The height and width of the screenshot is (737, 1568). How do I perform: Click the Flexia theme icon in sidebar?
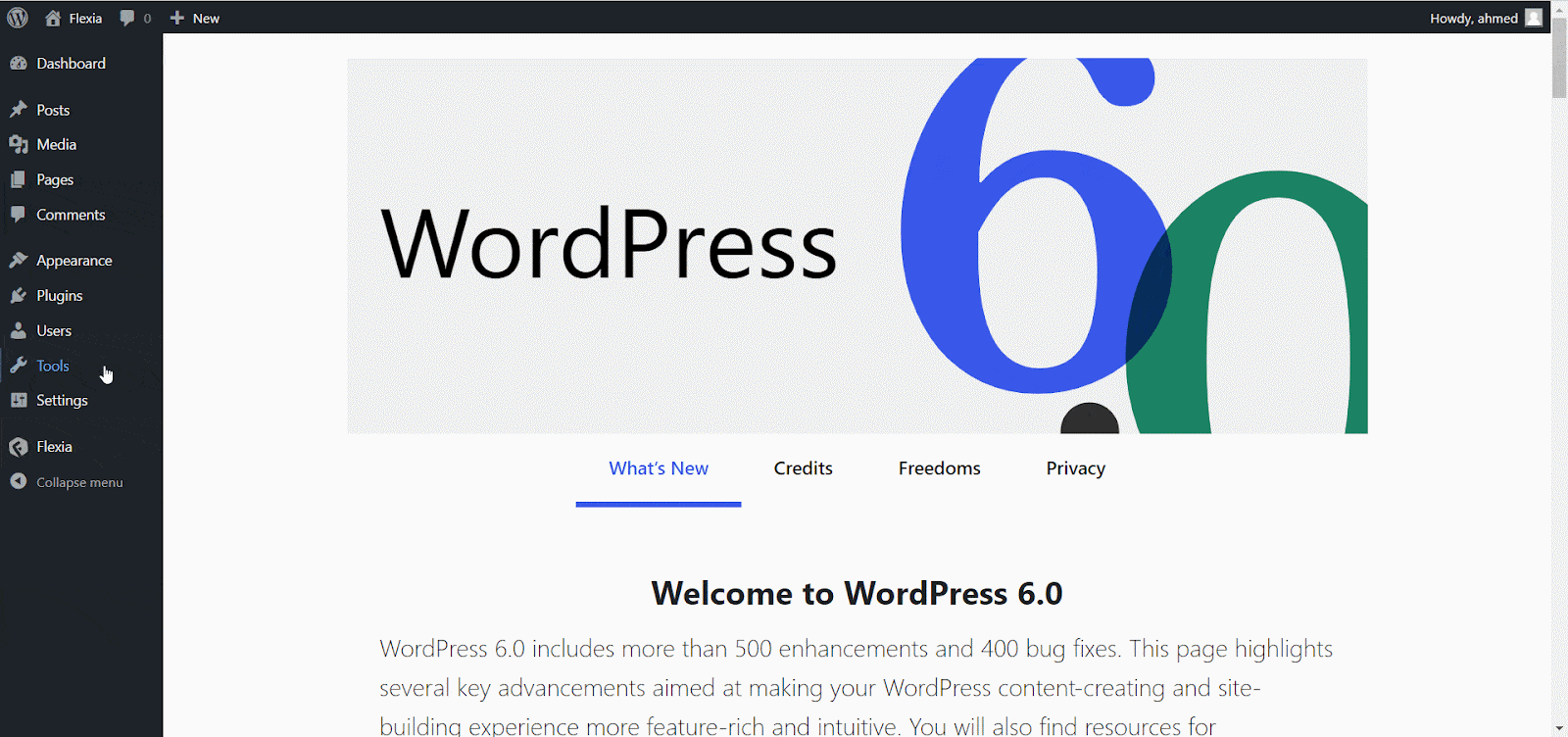click(18, 447)
